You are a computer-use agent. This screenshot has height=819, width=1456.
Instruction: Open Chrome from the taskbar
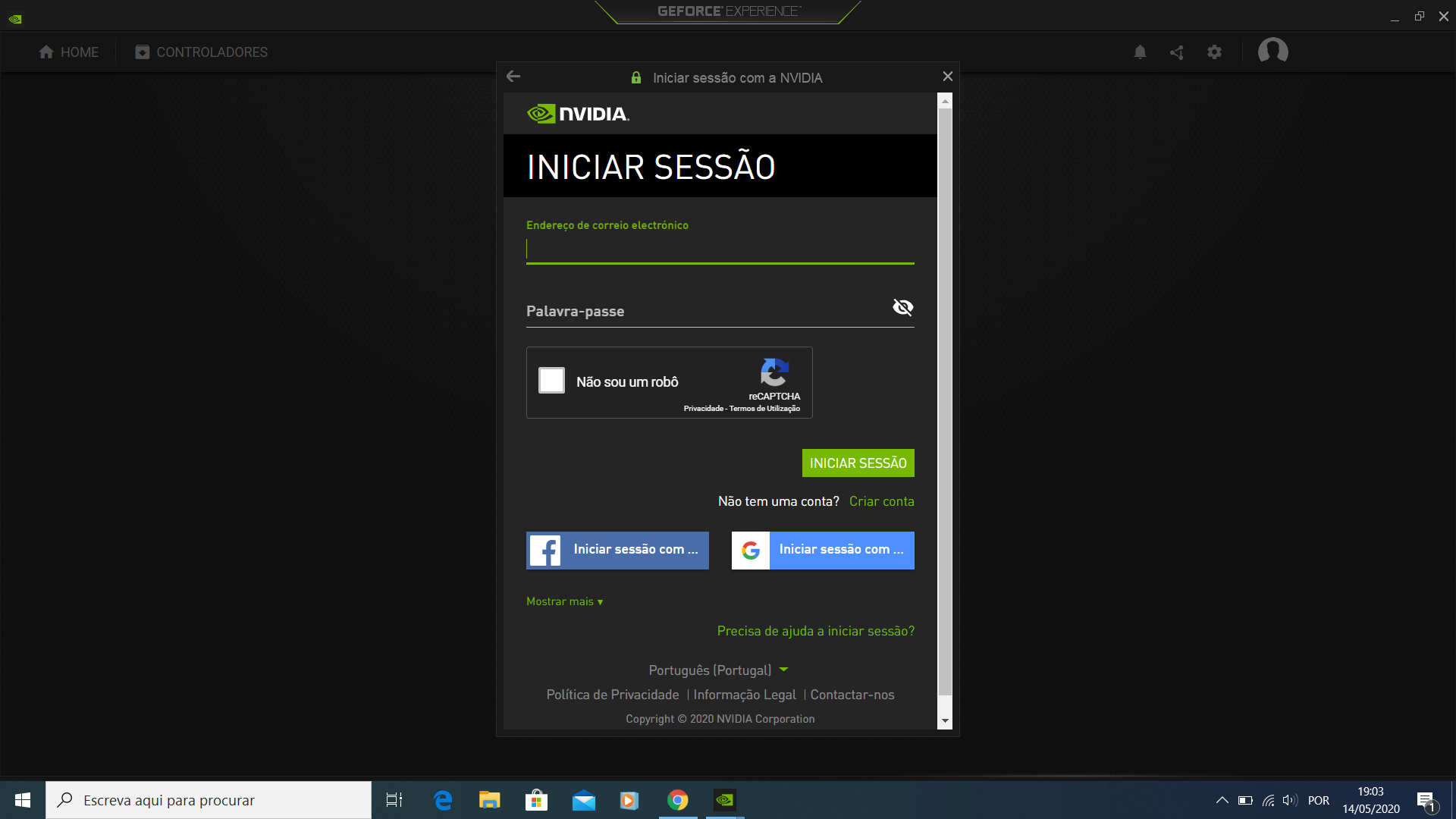click(677, 800)
